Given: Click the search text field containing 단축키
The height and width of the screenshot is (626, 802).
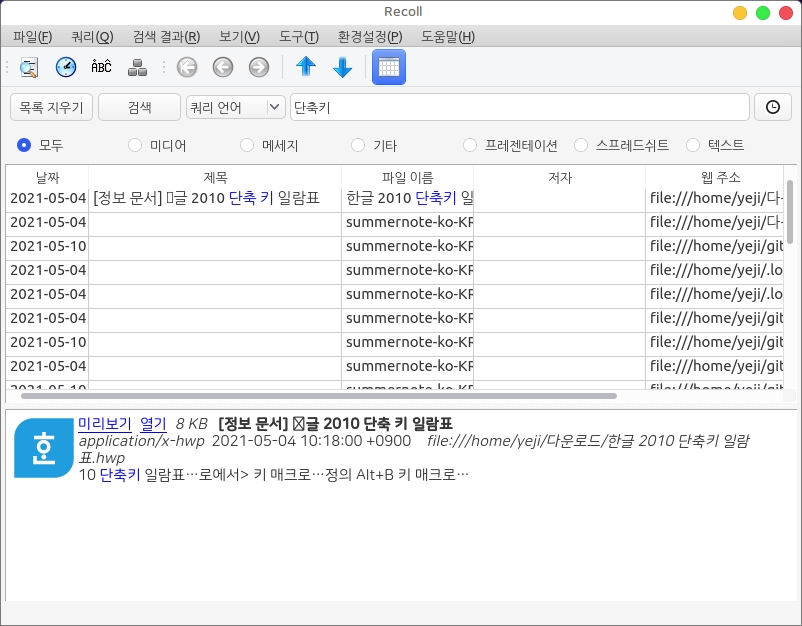Looking at the screenshot, I should point(518,107).
